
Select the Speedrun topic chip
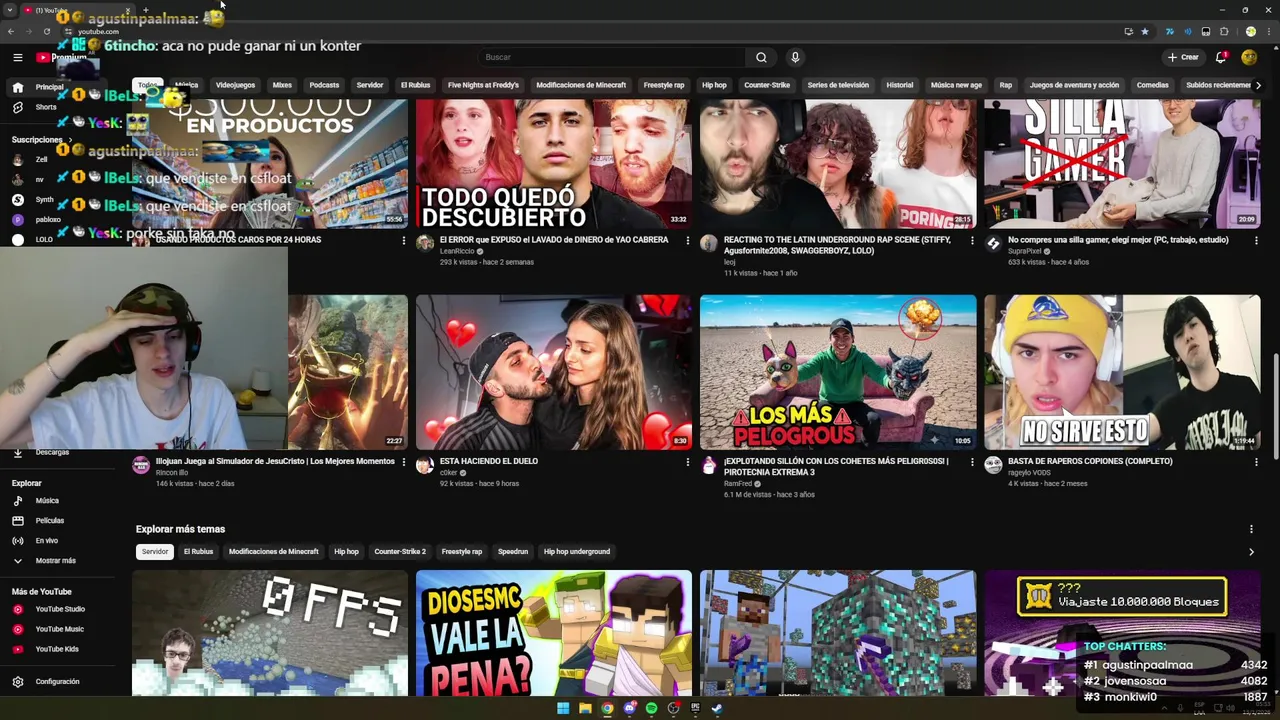(513, 551)
